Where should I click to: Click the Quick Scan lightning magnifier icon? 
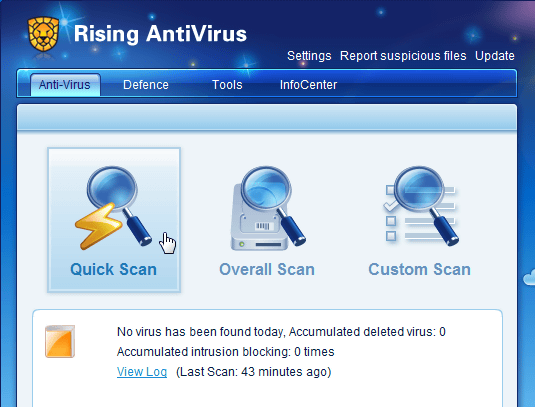113,208
